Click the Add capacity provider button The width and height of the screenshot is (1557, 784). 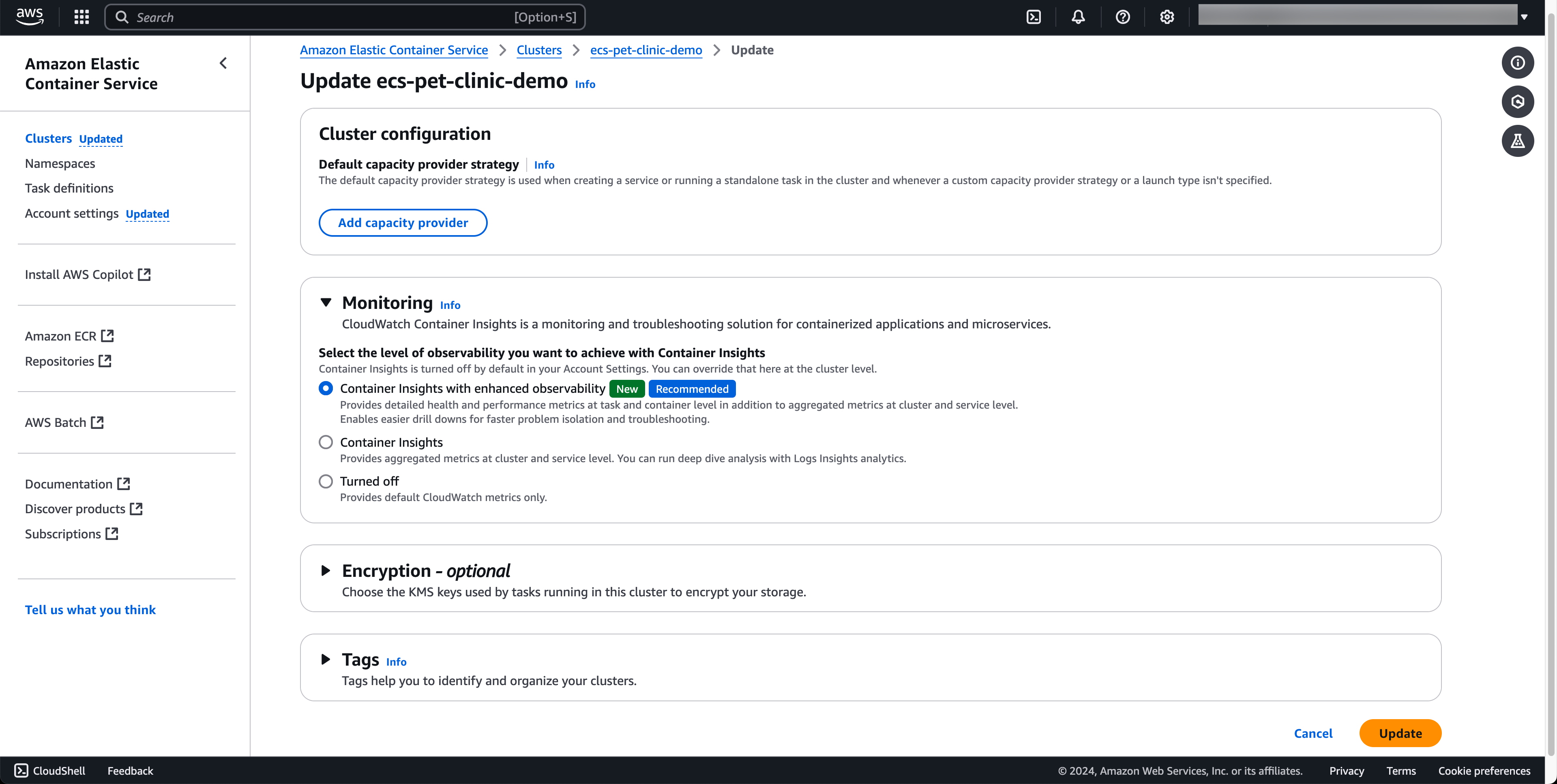coord(403,223)
